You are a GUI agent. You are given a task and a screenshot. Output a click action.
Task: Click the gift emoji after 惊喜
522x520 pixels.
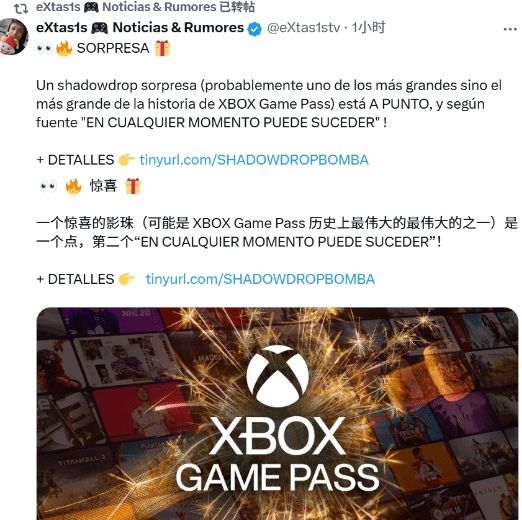point(133,186)
